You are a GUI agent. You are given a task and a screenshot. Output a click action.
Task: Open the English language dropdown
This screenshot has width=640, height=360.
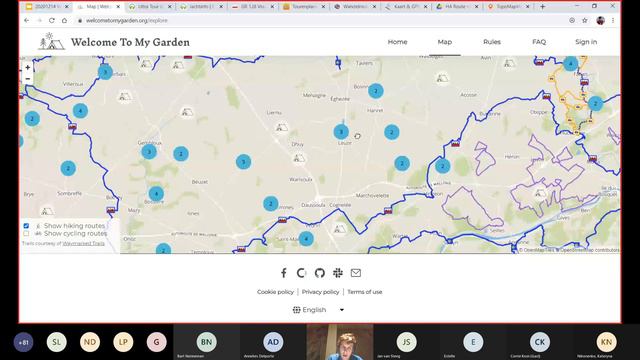tap(318, 310)
